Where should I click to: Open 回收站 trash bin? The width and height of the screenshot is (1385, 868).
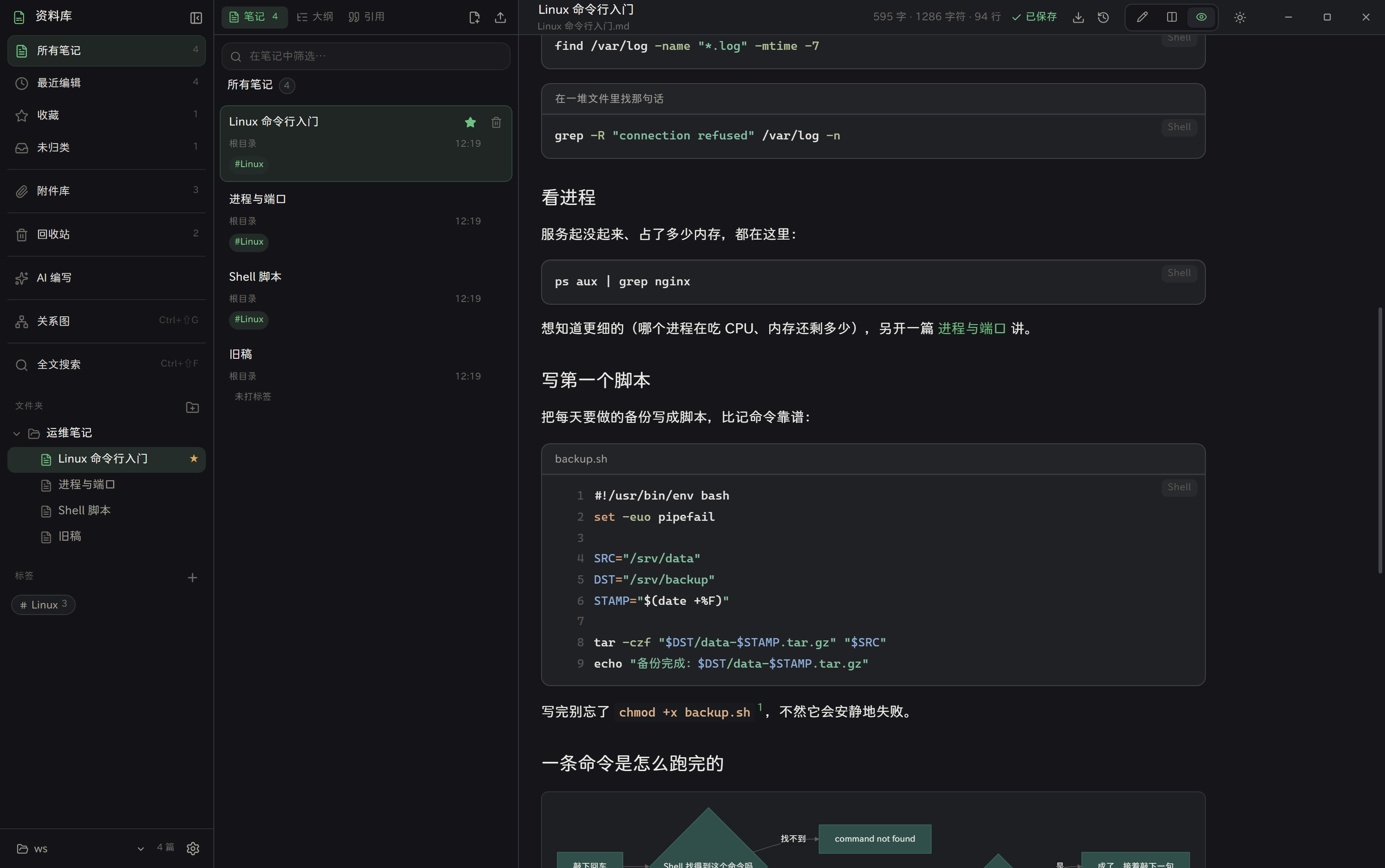coord(107,235)
